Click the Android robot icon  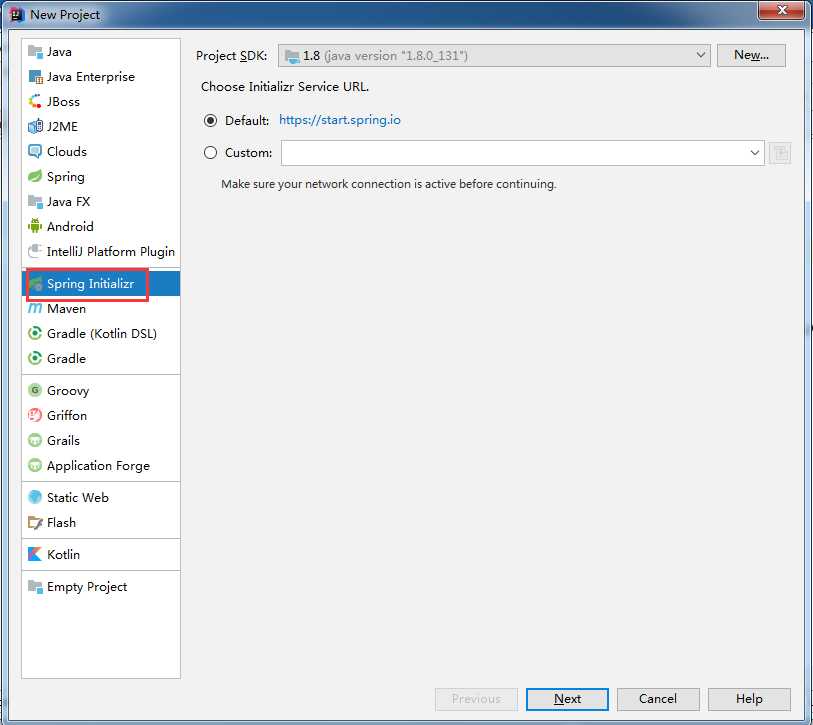pyautogui.click(x=35, y=226)
